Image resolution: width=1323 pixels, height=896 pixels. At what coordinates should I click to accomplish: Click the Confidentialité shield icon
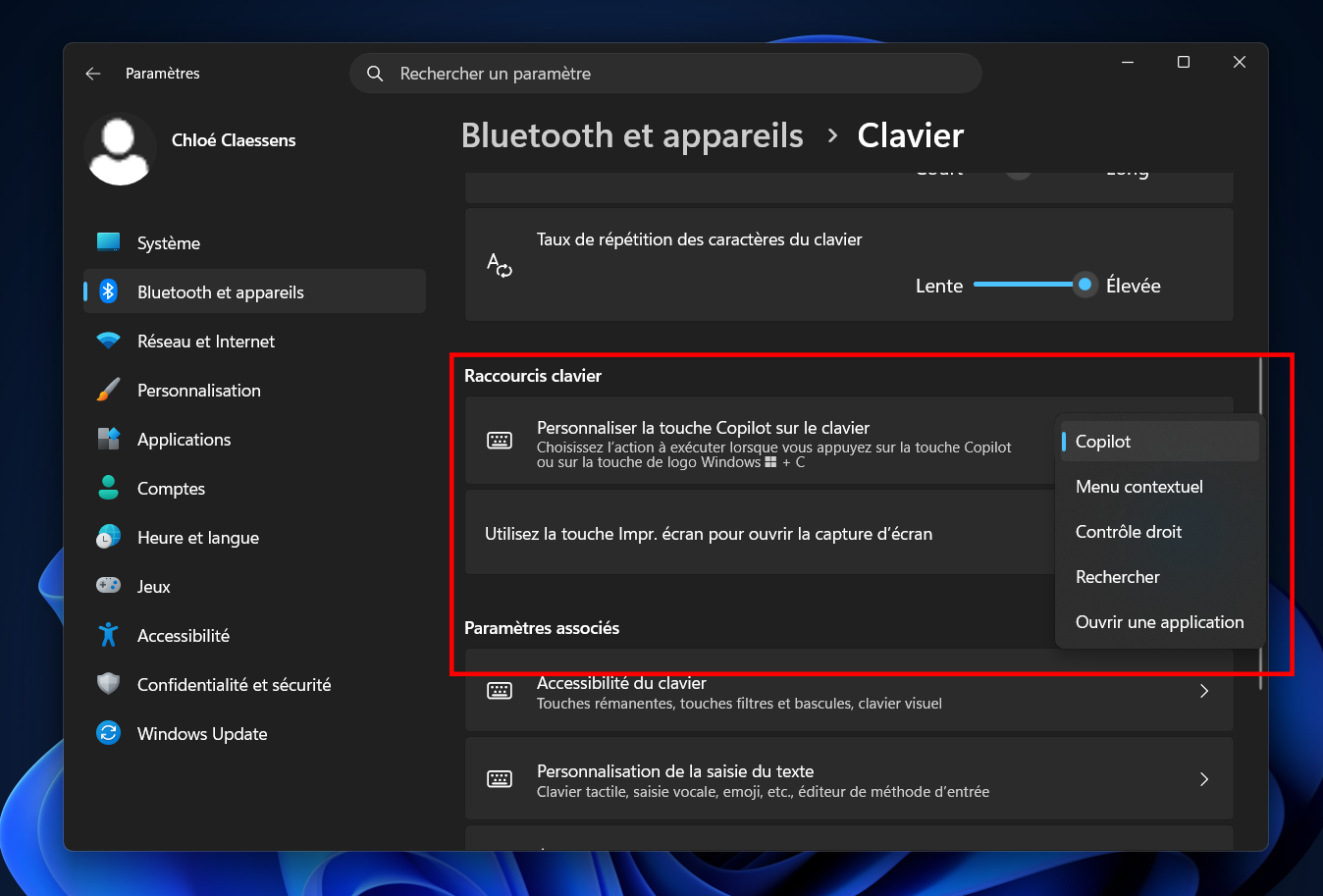coord(109,684)
